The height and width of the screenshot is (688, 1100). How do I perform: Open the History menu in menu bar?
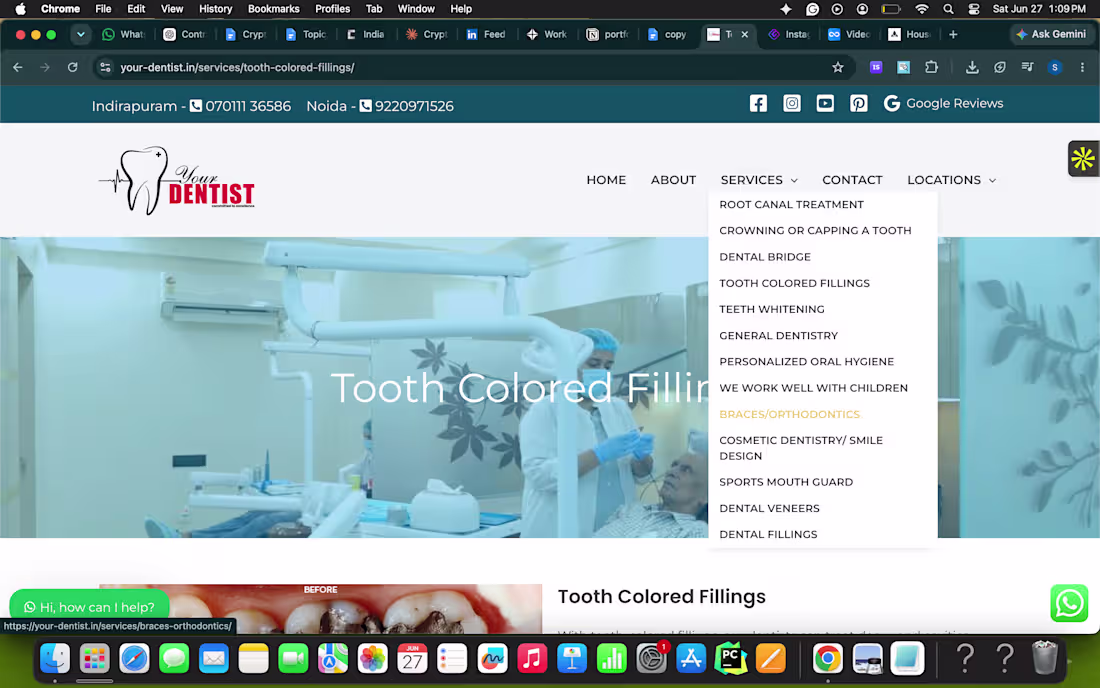click(215, 9)
